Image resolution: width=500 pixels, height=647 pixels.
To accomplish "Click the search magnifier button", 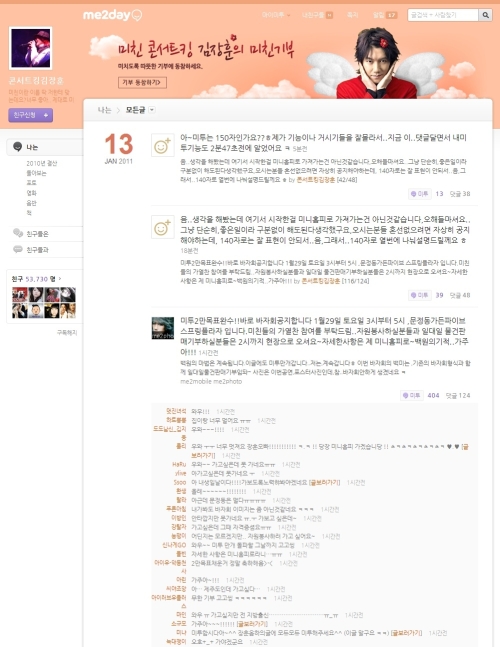I will pyautogui.click(x=486, y=15).
